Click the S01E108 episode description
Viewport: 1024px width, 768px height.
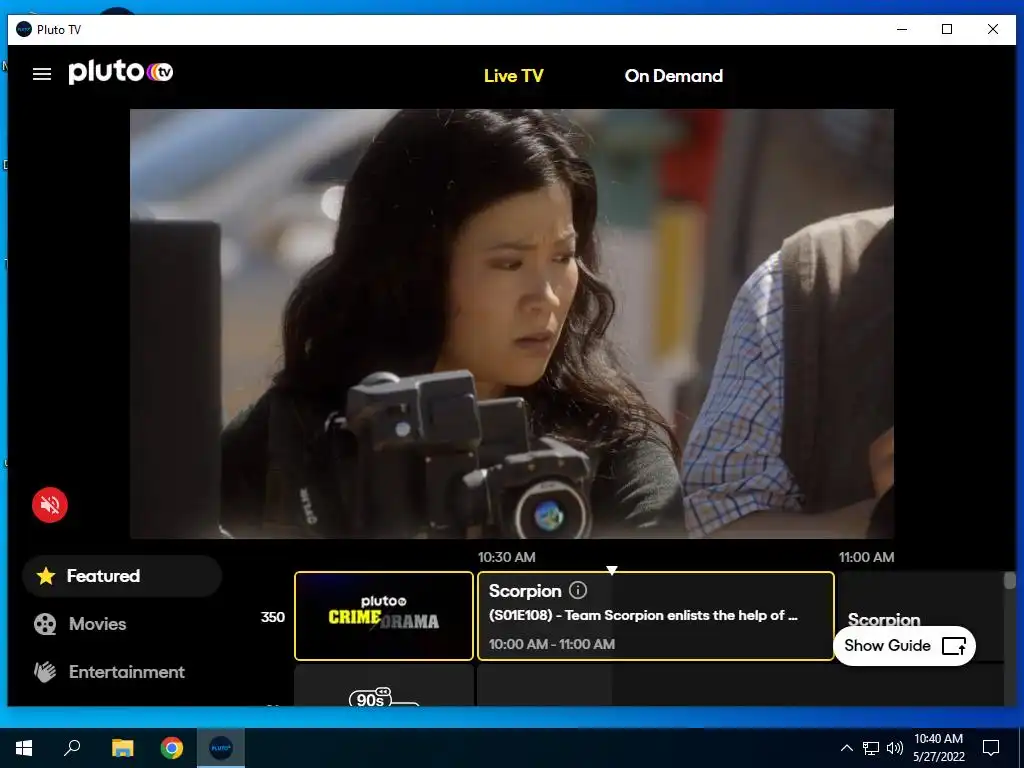(643, 615)
